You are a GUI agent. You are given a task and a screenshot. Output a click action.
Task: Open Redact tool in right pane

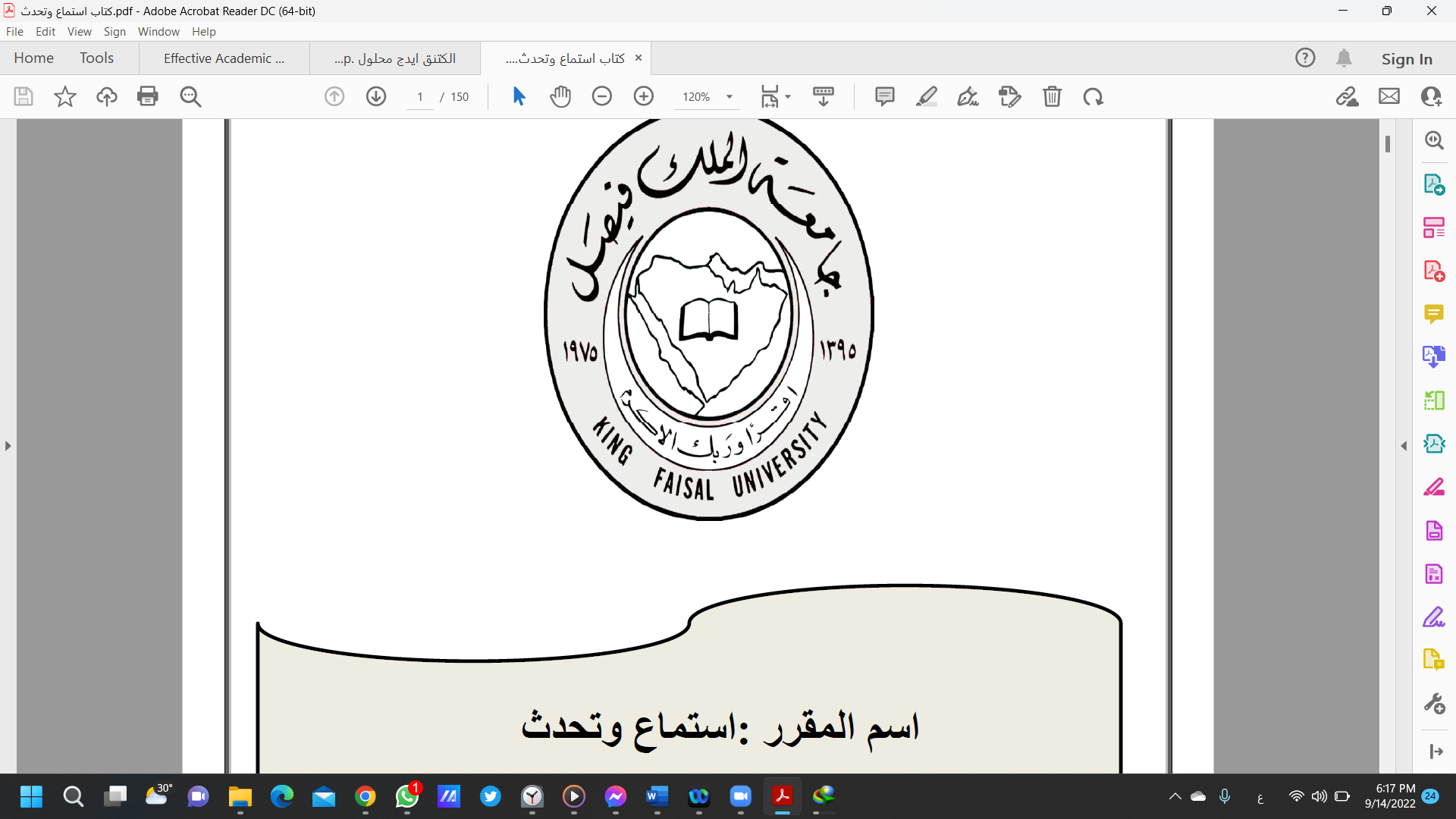tap(1434, 486)
